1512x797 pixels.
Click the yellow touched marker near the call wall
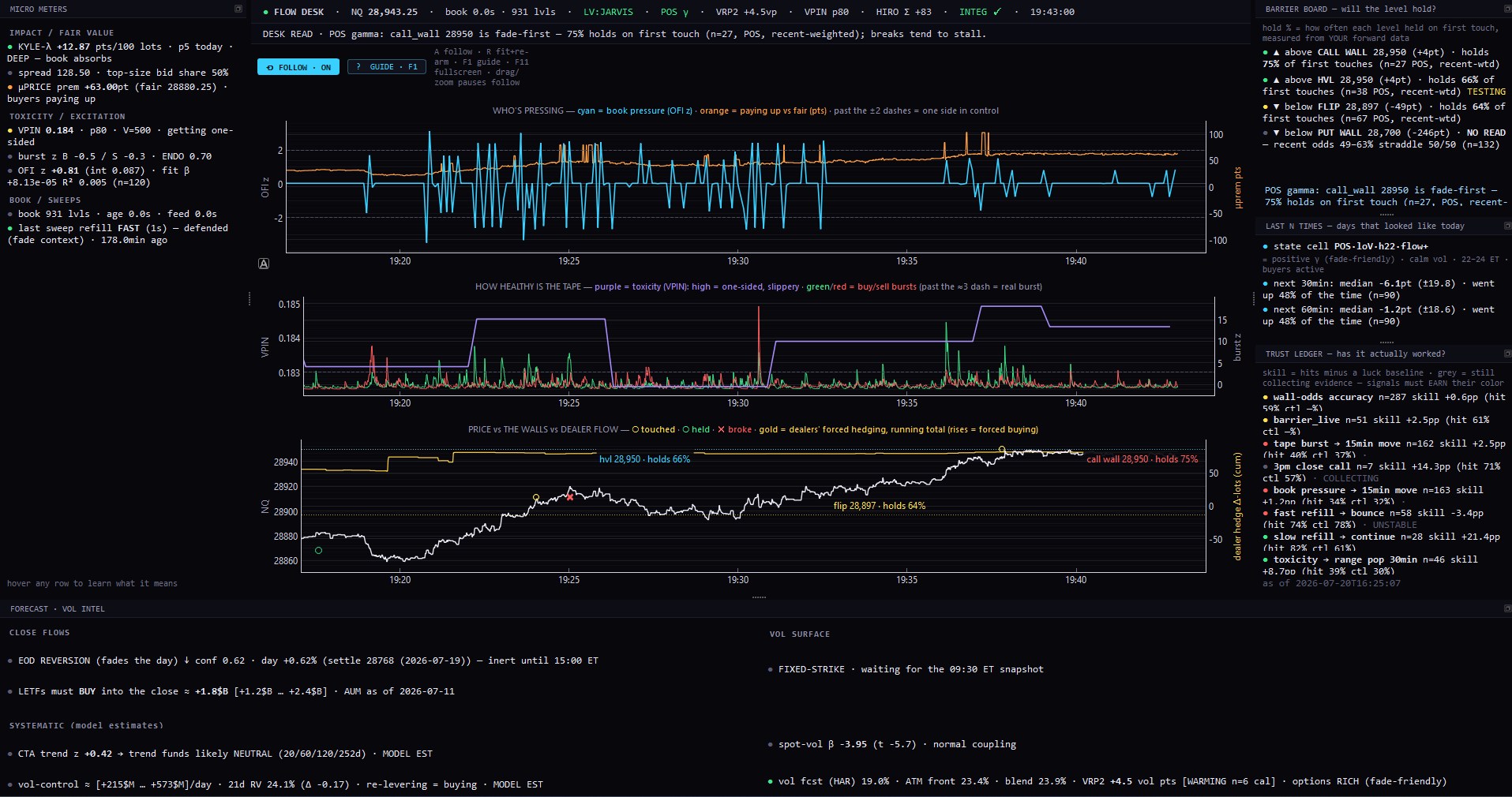pyautogui.click(x=1002, y=450)
